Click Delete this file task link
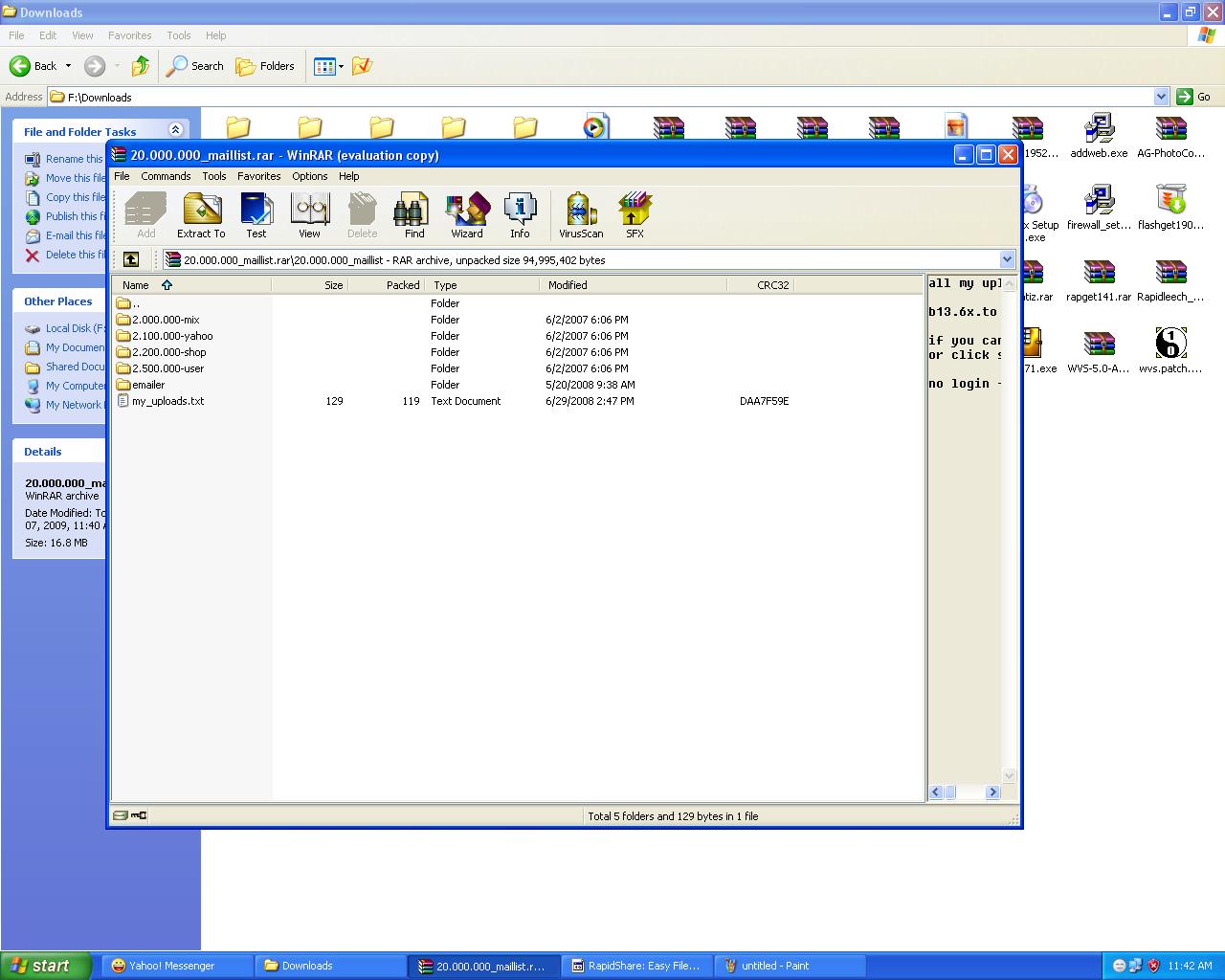 pyautogui.click(x=76, y=255)
